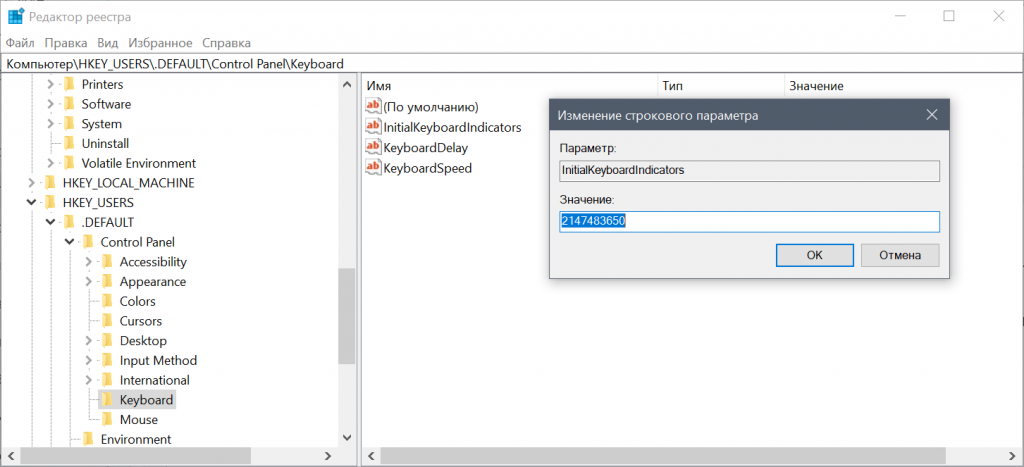Viewport: 1024px width, 467px height.
Task: Expand the HKEY_LOCAL_MACHINE node
Action: pyautogui.click(x=32, y=183)
